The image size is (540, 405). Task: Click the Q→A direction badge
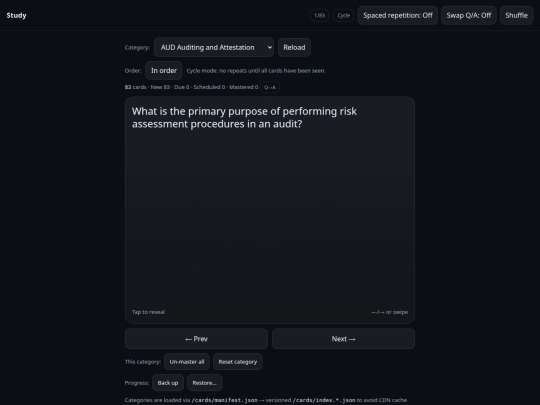pos(270,87)
